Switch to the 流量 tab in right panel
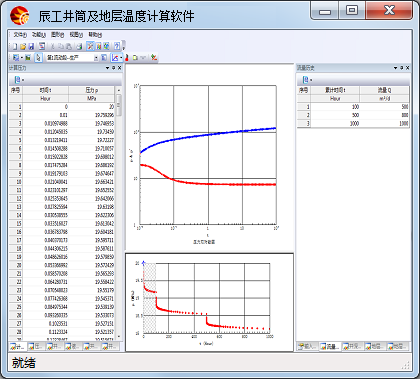This screenshot has height=380, width=420. tap(330, 346)
